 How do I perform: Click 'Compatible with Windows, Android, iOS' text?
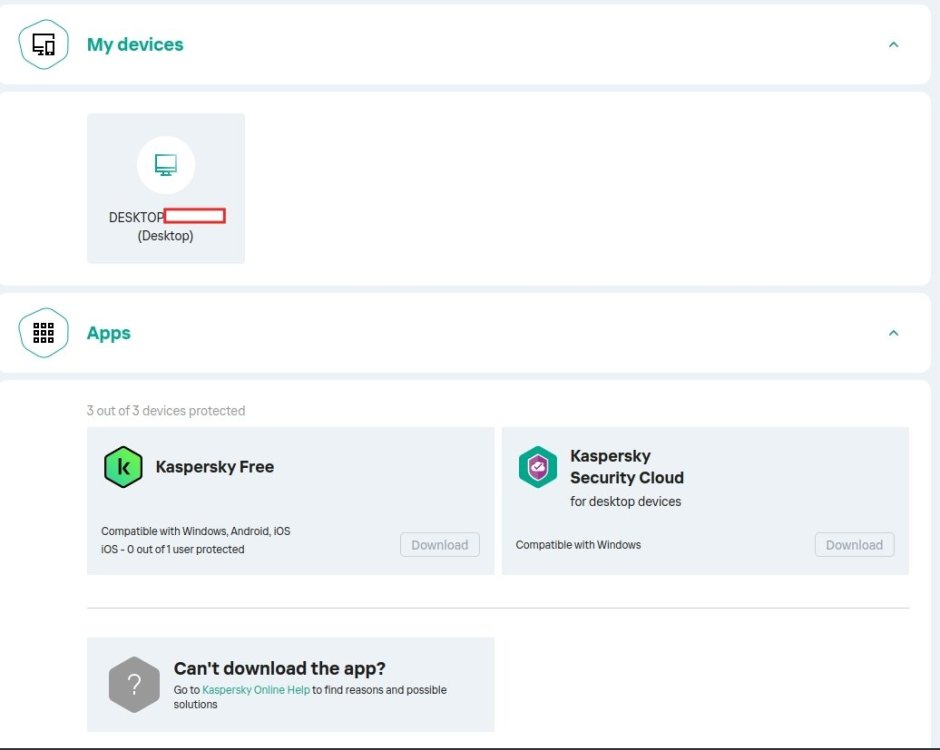(195, 531)
